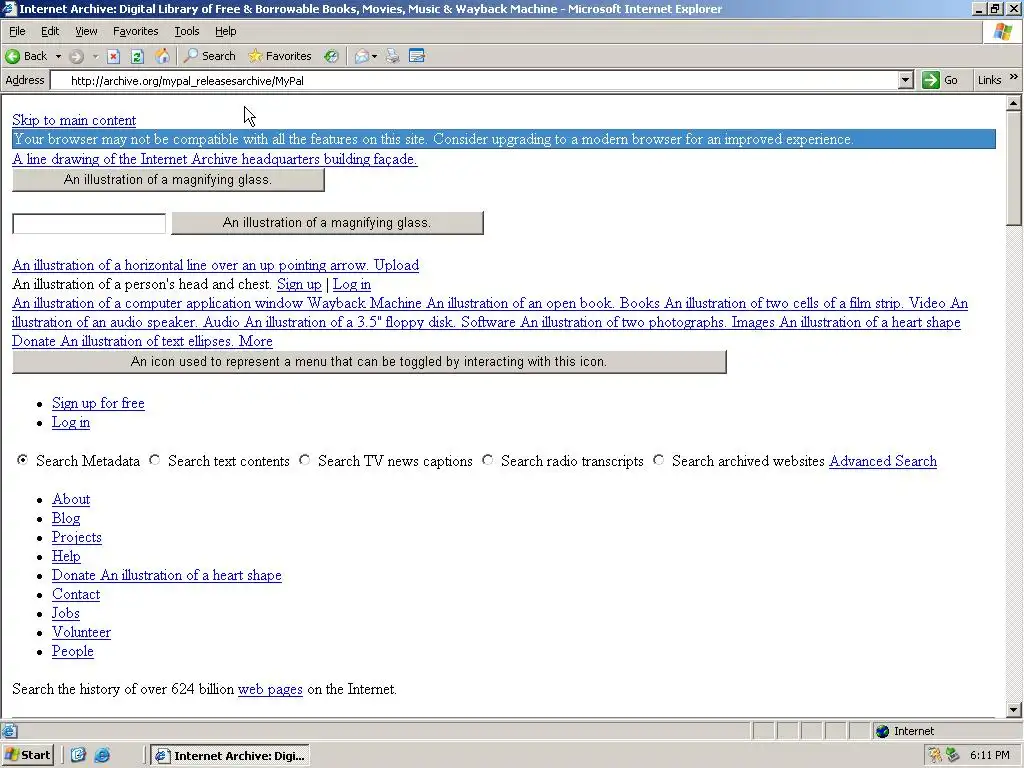Open the Help menu
Viewport: 1024px width, 768px height.
click(225, 31)
